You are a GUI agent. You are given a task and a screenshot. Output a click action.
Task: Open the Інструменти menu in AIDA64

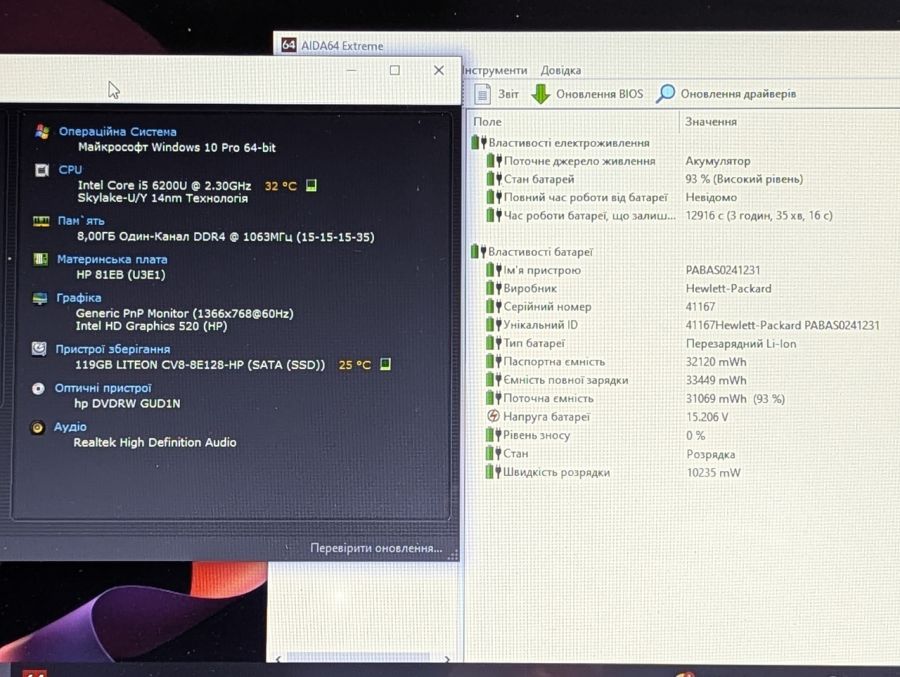[x=495, y=71]
